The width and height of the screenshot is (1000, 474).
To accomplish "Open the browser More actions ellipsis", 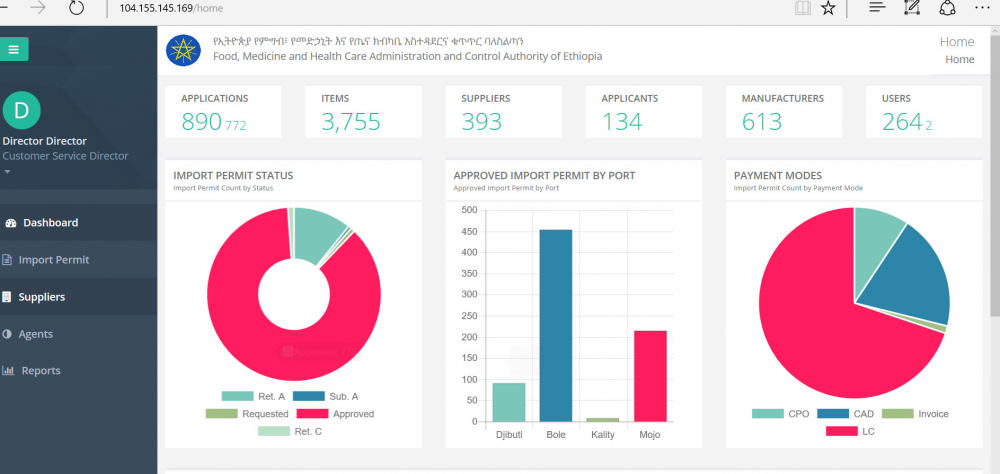I will click(x=983, y=8).
